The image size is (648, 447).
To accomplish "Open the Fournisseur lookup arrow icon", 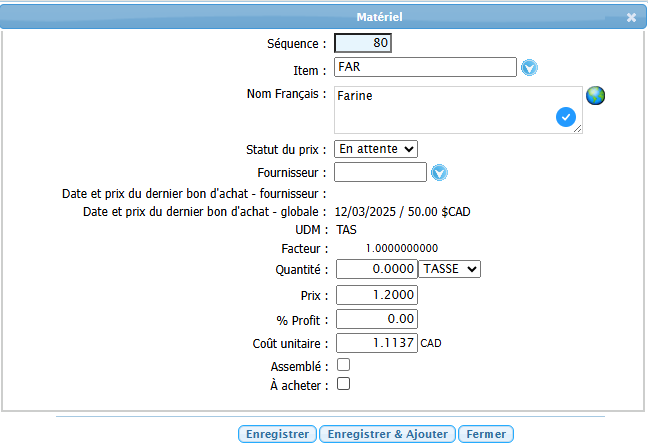I will coord(439,173).
